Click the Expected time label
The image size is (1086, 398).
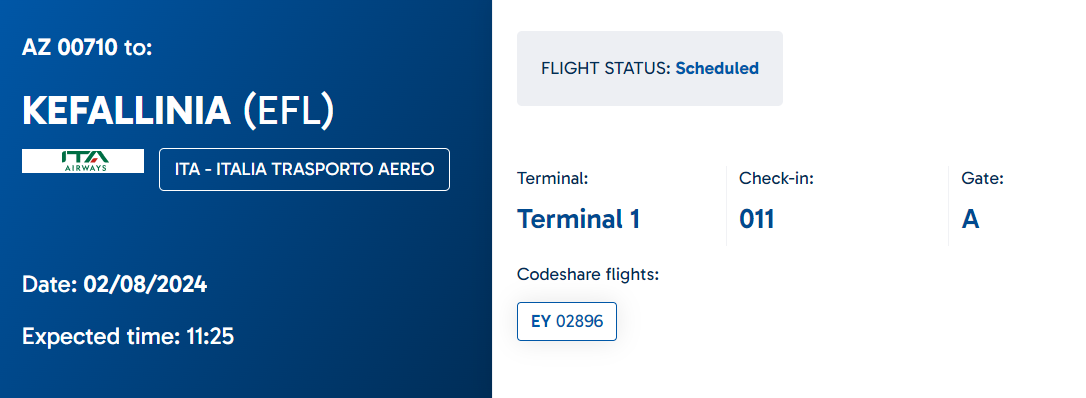pyautogui.click(x=101, y=337)
